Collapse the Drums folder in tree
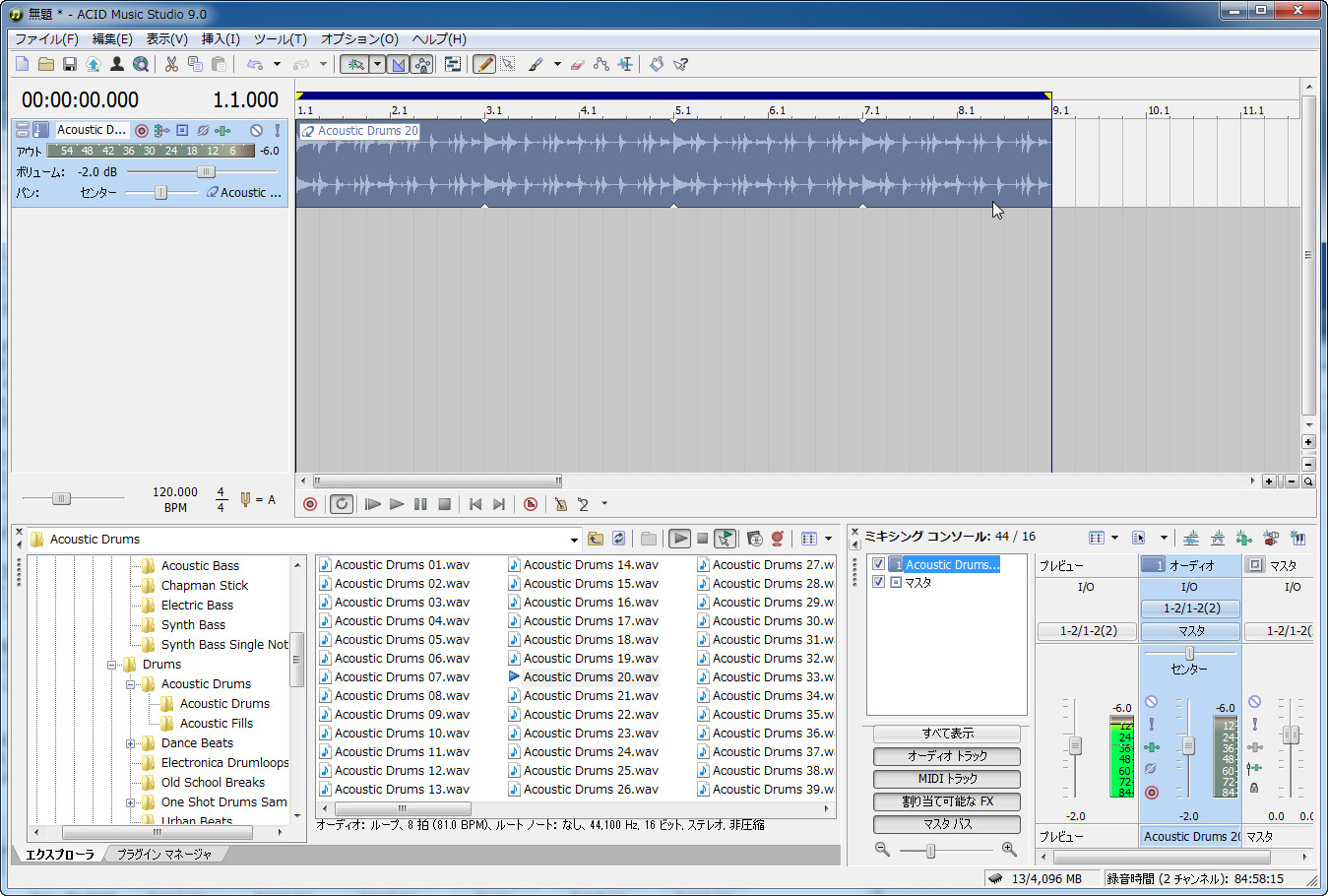The height and width of the screenshot is (896, 1328). [111, 665]
